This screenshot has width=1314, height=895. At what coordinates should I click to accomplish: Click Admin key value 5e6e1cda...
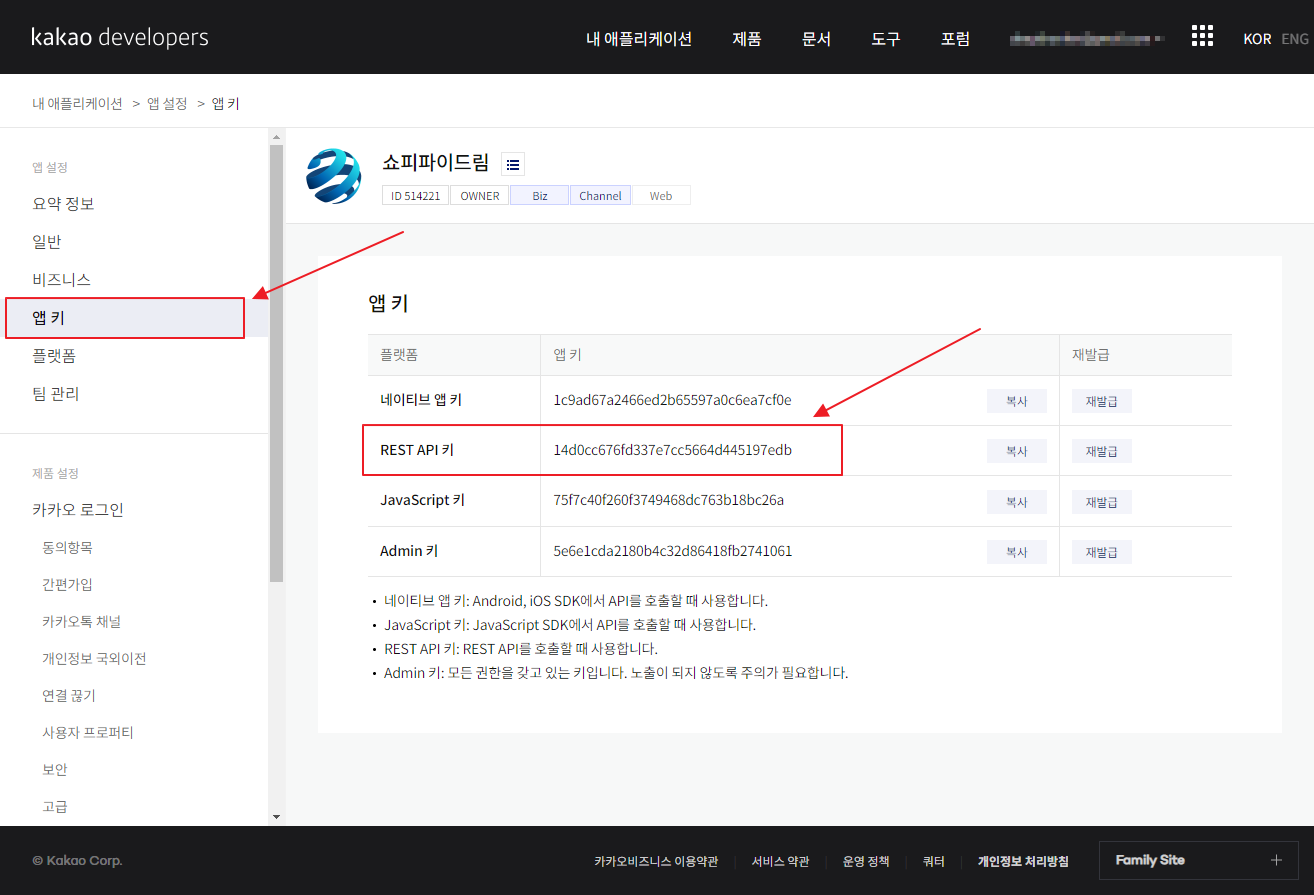[x=673, y=551]
